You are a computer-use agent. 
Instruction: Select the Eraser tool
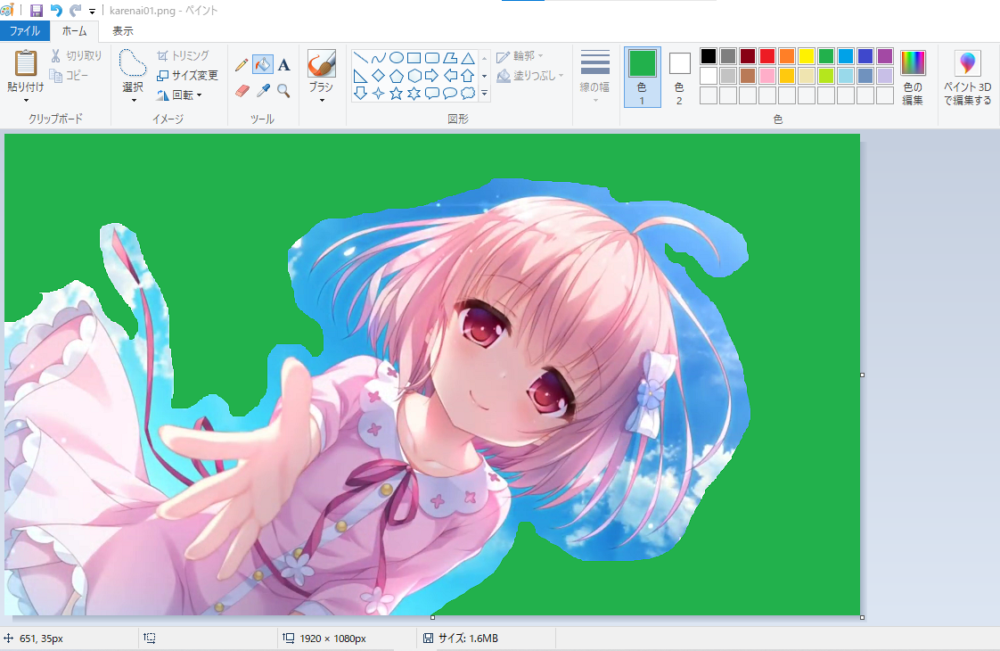pyautogui.click(x=242, y=91)
